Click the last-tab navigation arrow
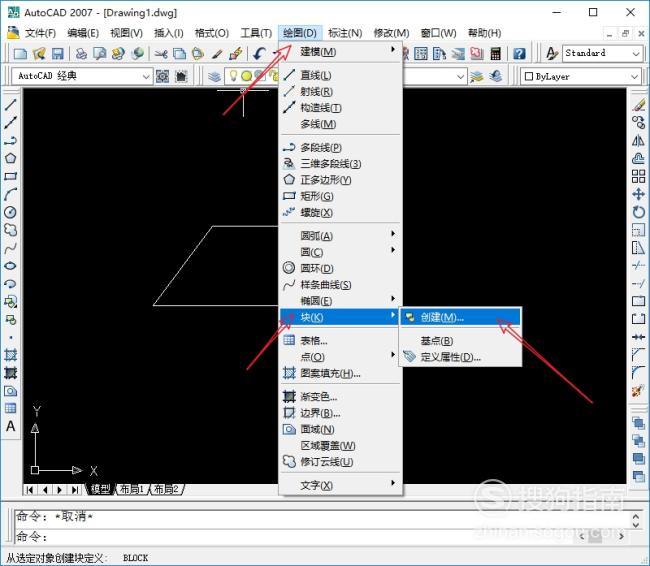This screenshot has height=566, width=650. [x=75, y=490]
